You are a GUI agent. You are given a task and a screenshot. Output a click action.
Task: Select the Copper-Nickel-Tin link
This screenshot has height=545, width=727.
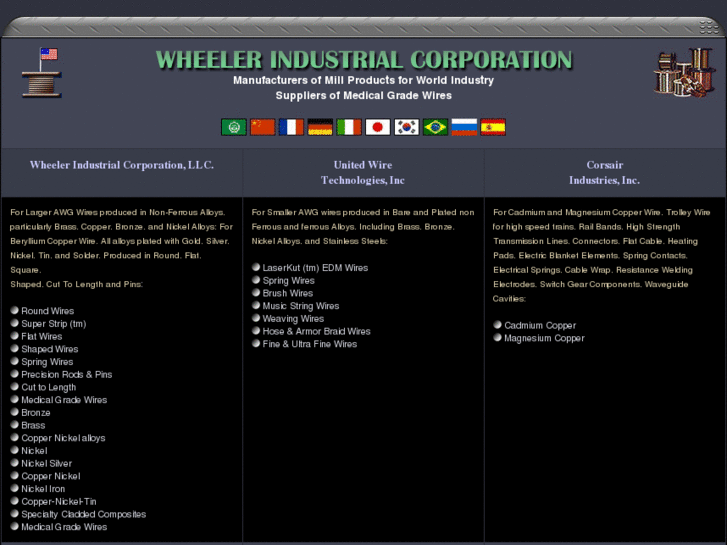[59, 502]
